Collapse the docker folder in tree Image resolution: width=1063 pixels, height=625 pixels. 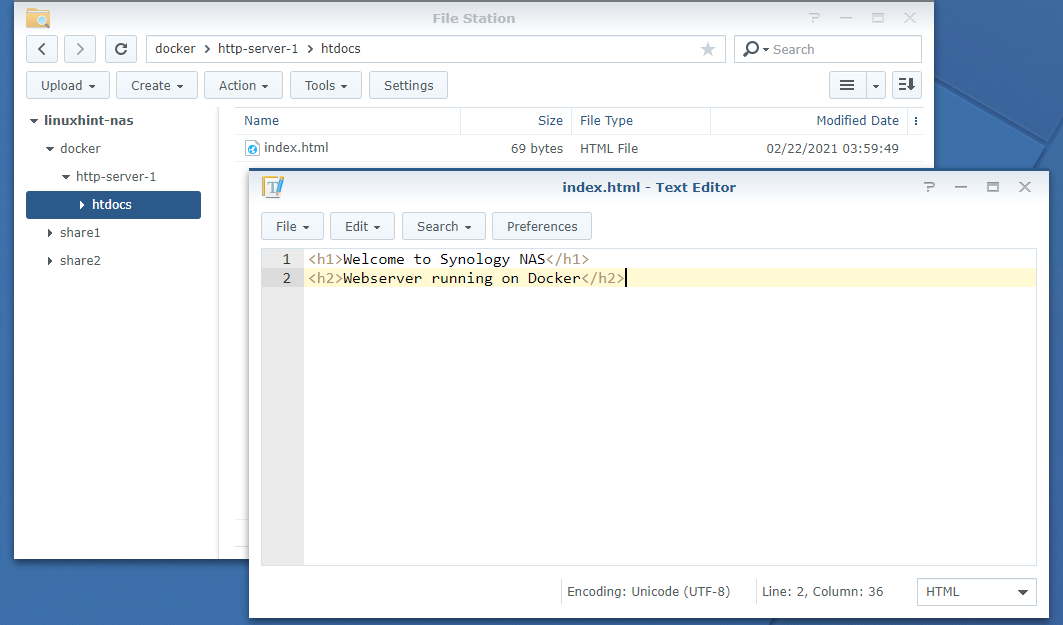point(50,149)
